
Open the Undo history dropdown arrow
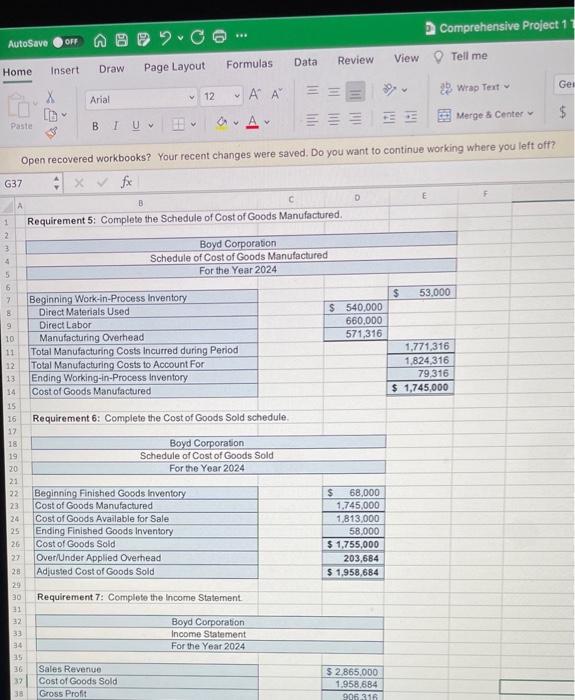[x=180, y=38]
